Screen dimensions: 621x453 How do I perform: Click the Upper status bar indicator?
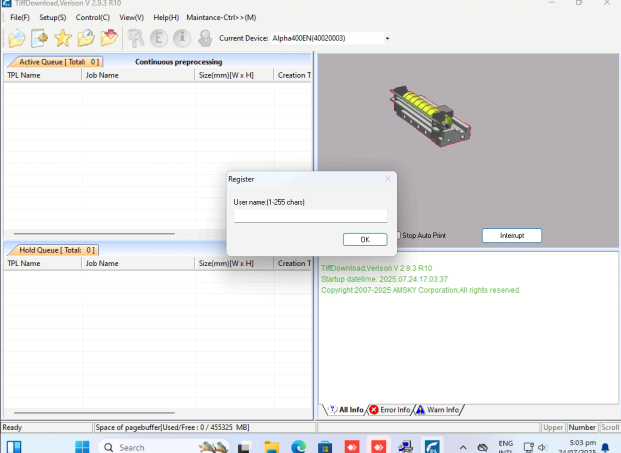click(x=553, y=427)
